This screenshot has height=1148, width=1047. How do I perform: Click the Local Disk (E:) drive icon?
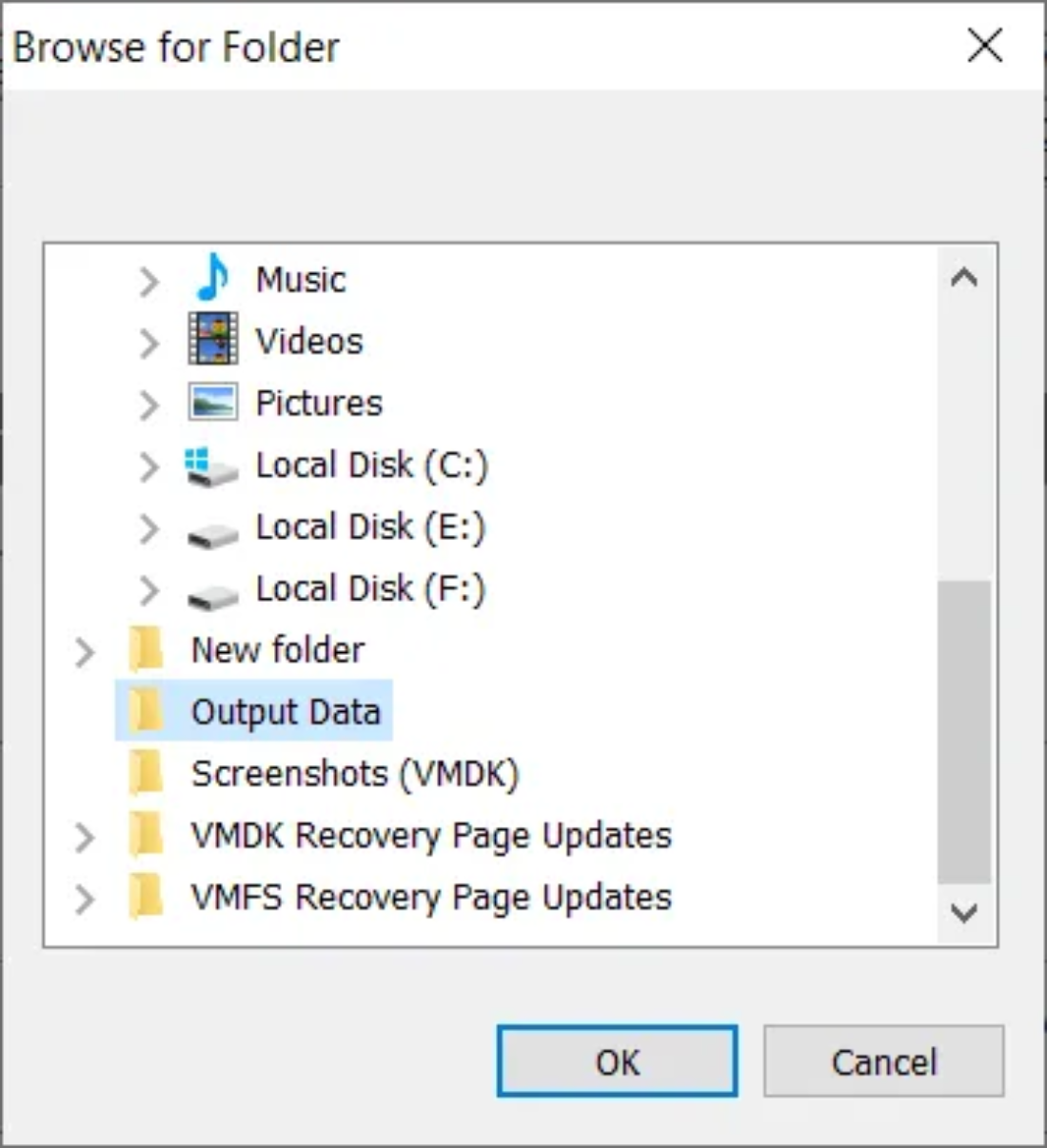(212, 527)
